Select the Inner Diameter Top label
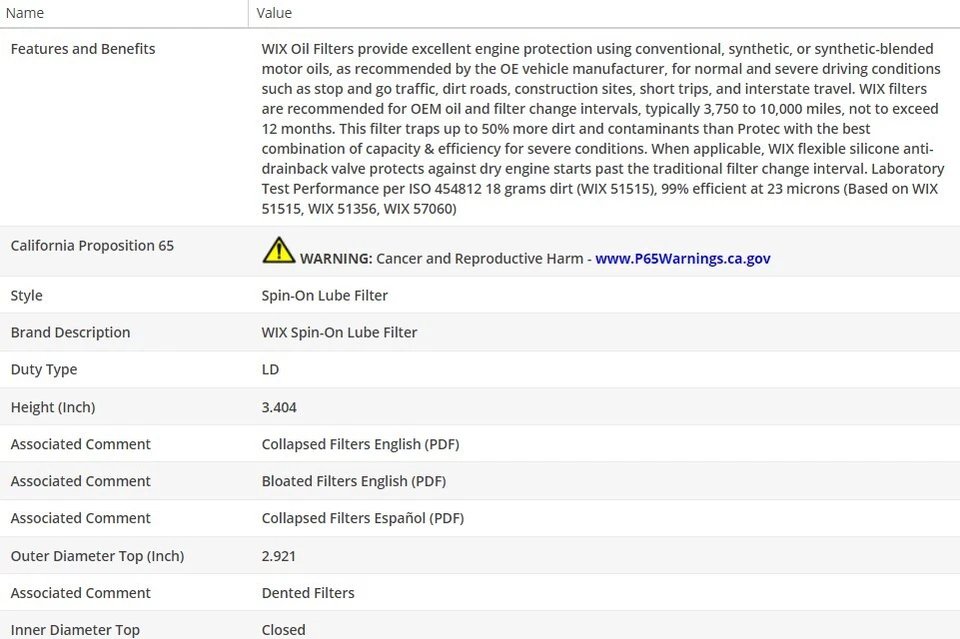The image size is (960, 639). tap(75, 630)
